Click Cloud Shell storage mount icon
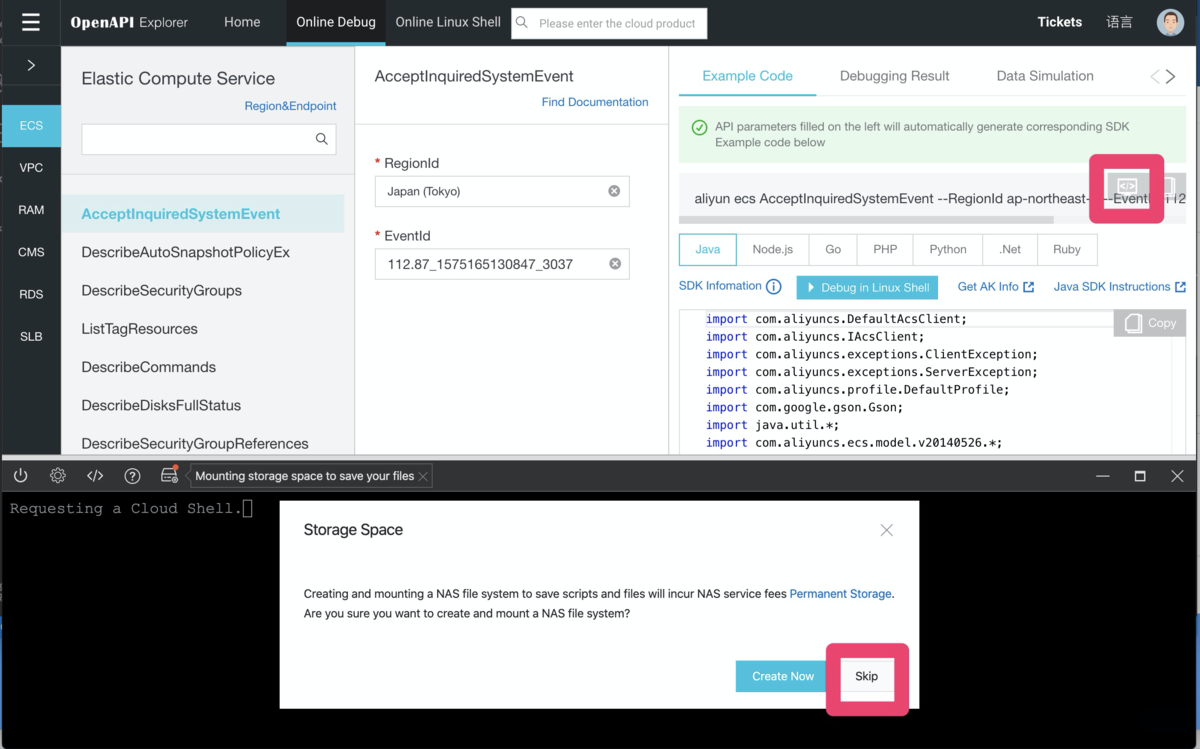The width and height of the screenshot is (1200, 749). click(x=169, y=476)
